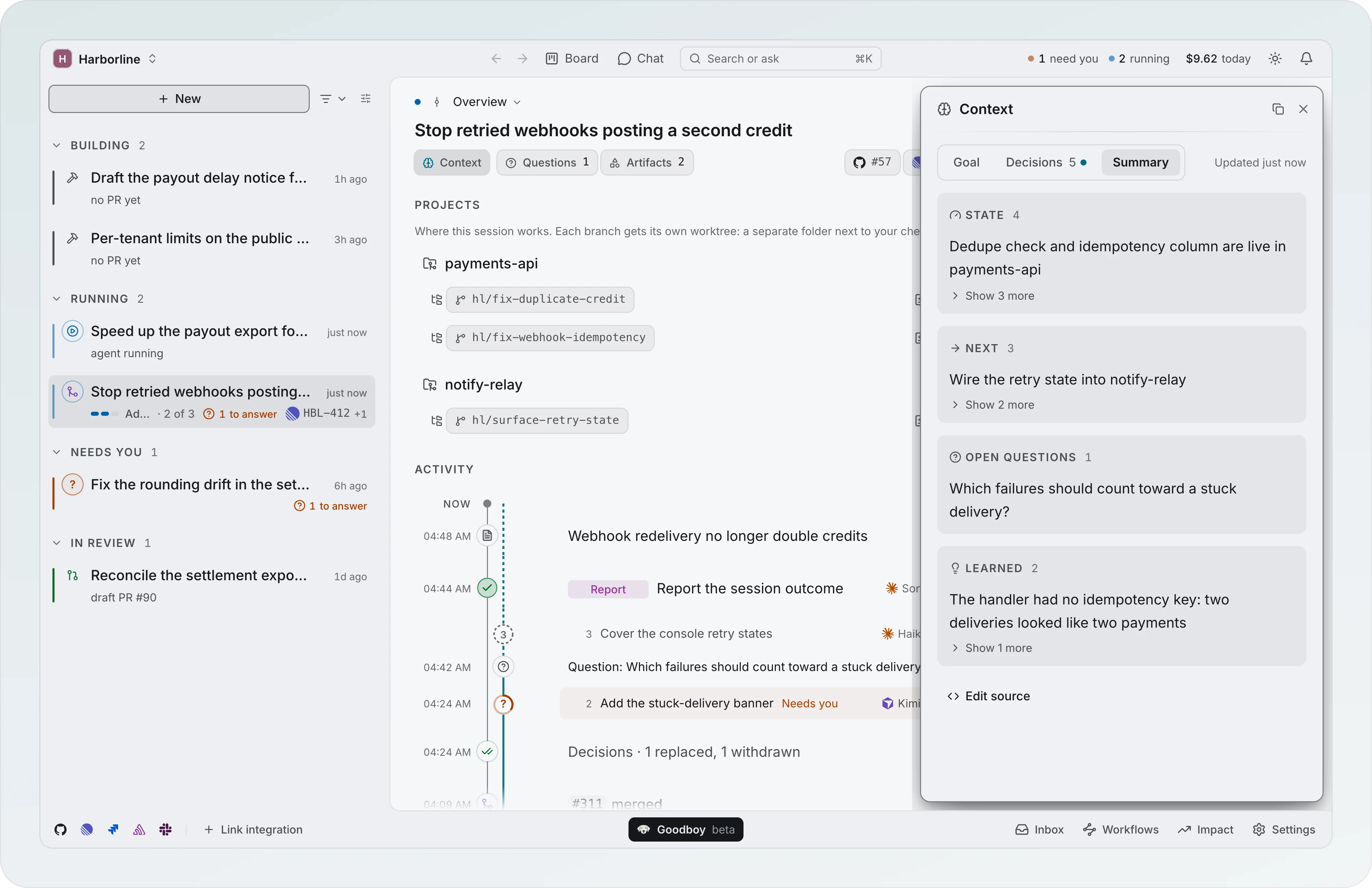Screen dimensions: 1372x888
Task: Expand Show 3 more under STATE
Action: click(x=993, y=296)
